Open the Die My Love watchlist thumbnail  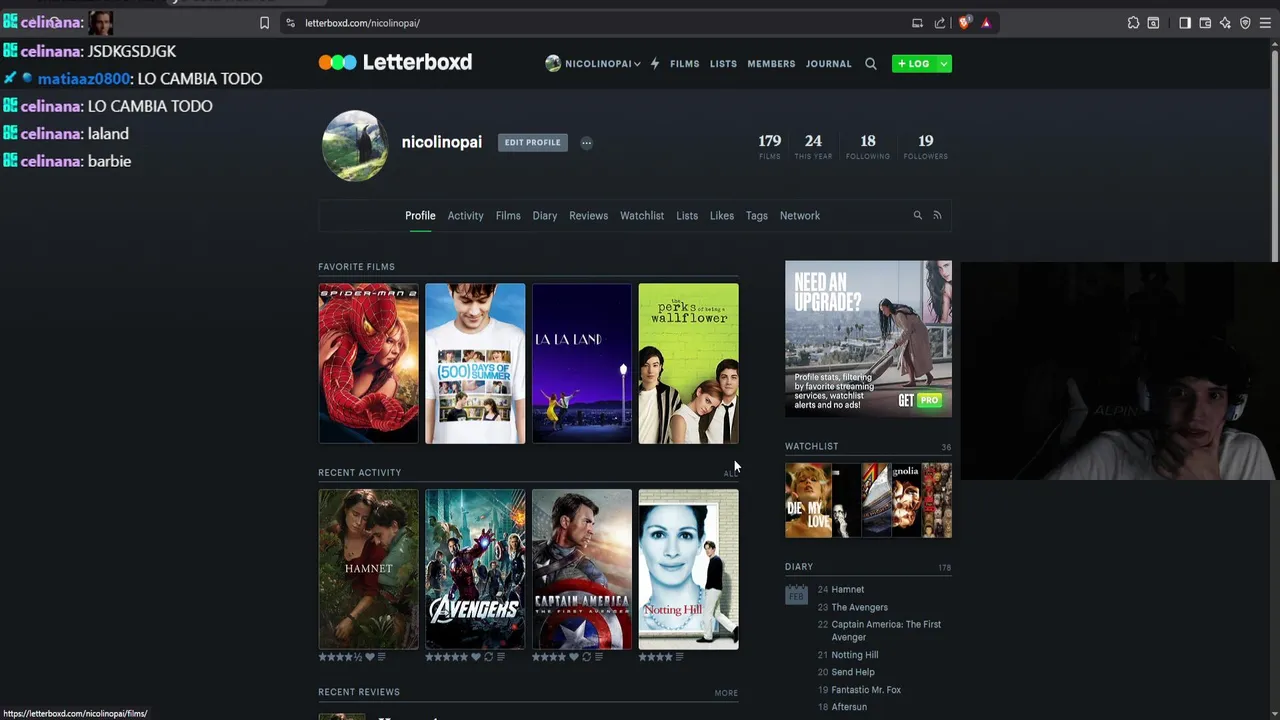808,500
